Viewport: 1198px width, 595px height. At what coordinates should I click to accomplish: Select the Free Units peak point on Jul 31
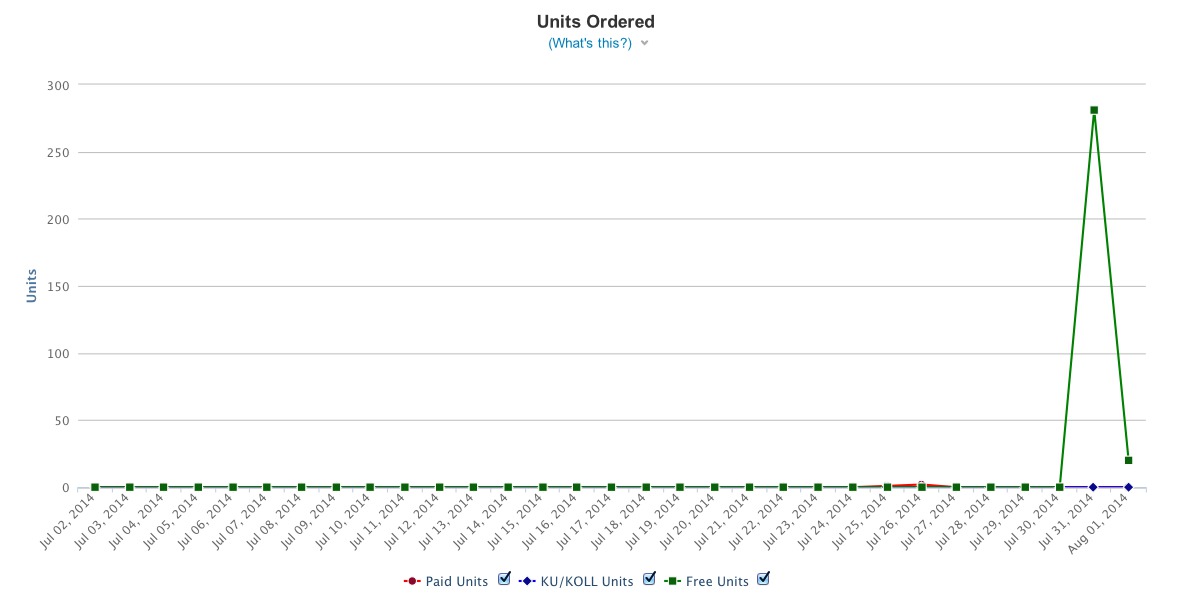click(x=1094, y=110)
